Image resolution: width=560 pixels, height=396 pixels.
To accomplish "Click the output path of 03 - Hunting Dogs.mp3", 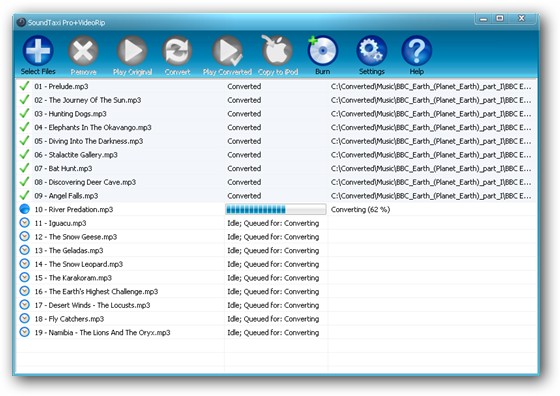I will point(431,114).
